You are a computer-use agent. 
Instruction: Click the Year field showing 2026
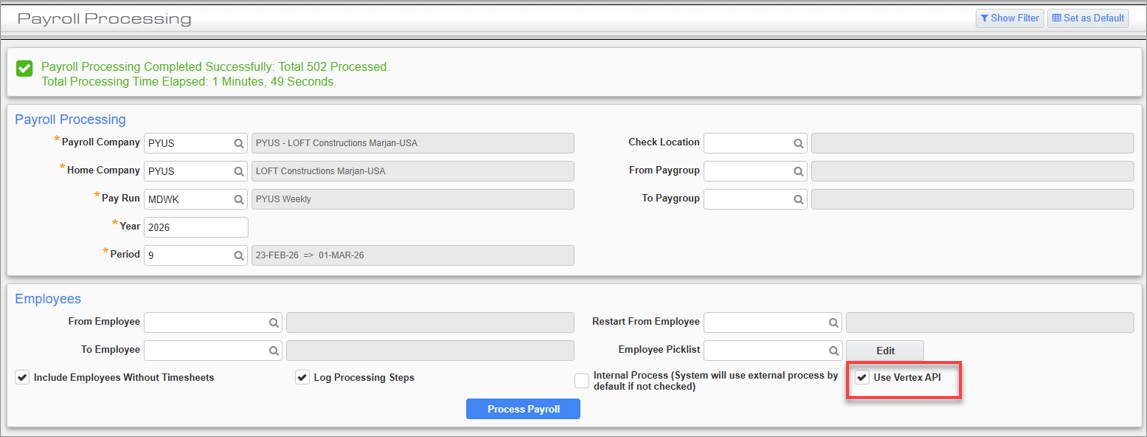tap(196, 228)
